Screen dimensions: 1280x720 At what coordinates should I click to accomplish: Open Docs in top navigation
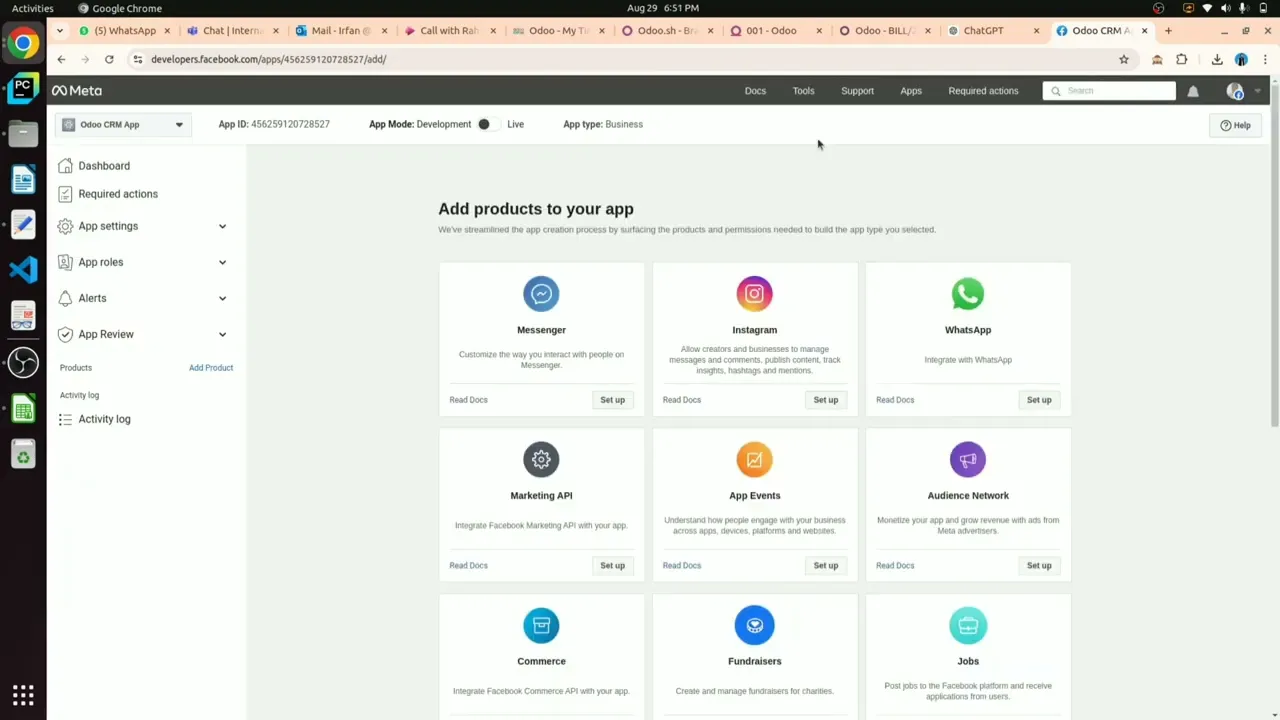755,91
